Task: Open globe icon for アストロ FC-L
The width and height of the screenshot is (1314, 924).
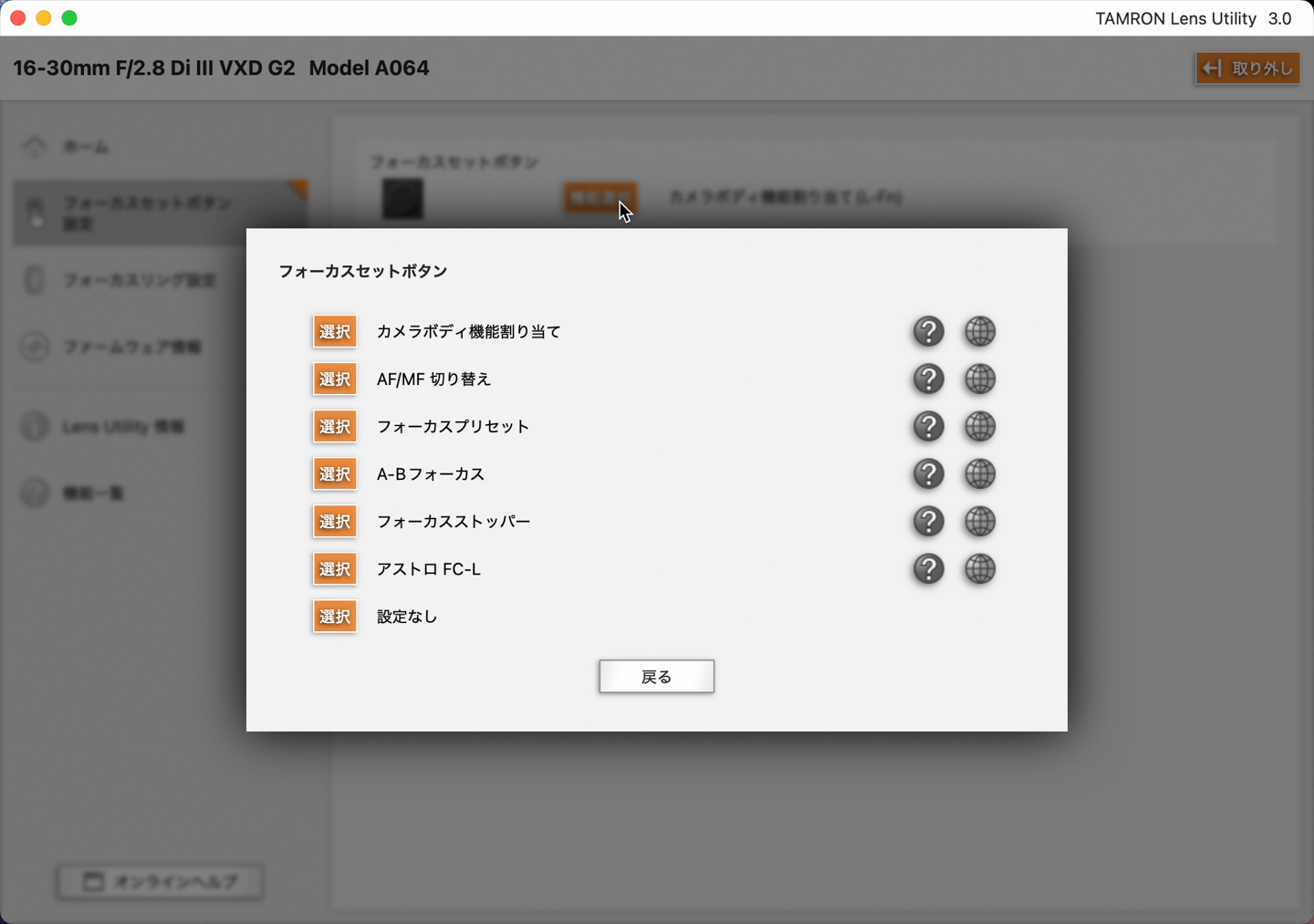Action: pos(979,568)
